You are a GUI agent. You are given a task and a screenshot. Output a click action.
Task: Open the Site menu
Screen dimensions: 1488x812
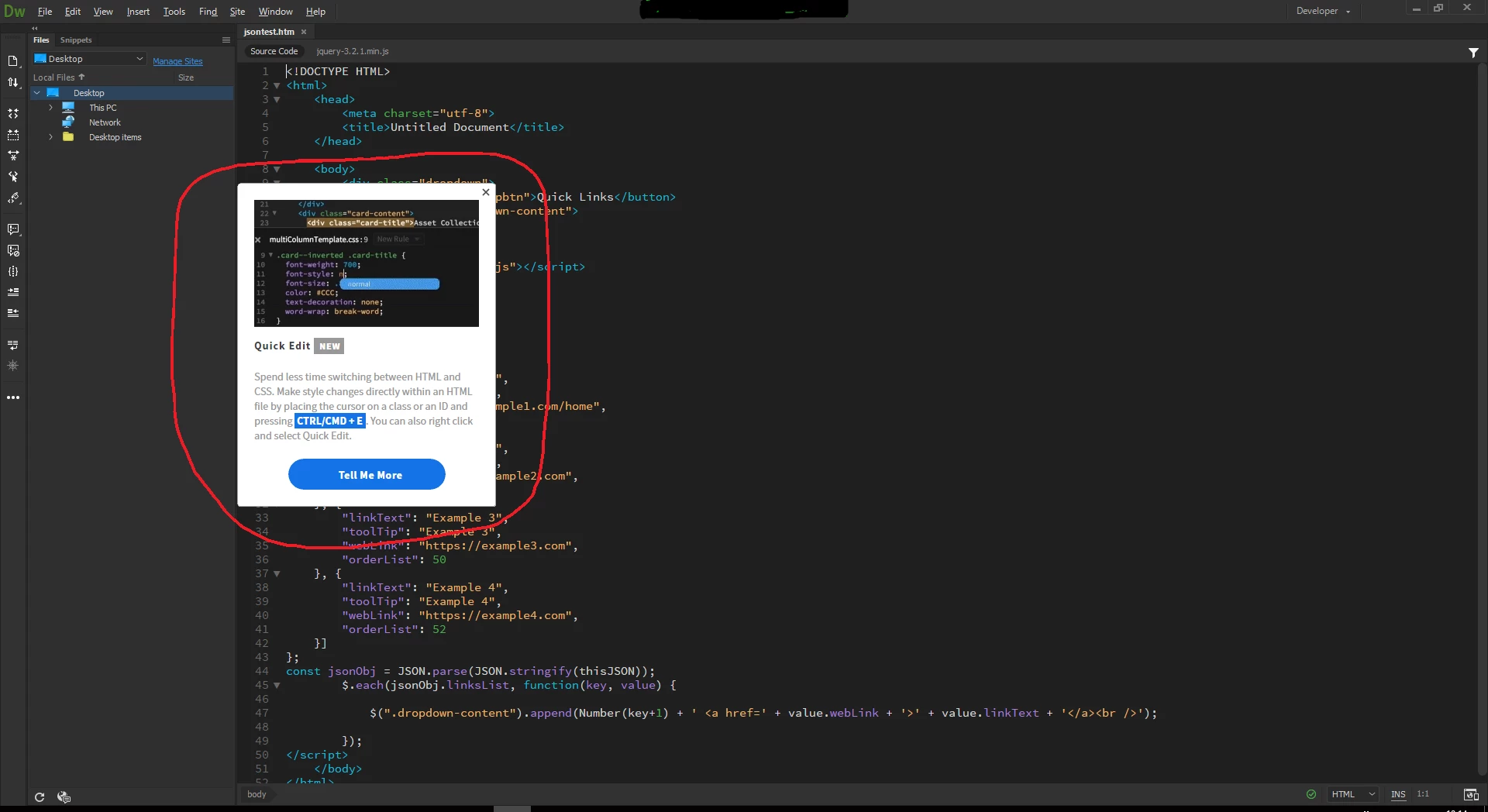pyautogui.click(x=238, y=12)
